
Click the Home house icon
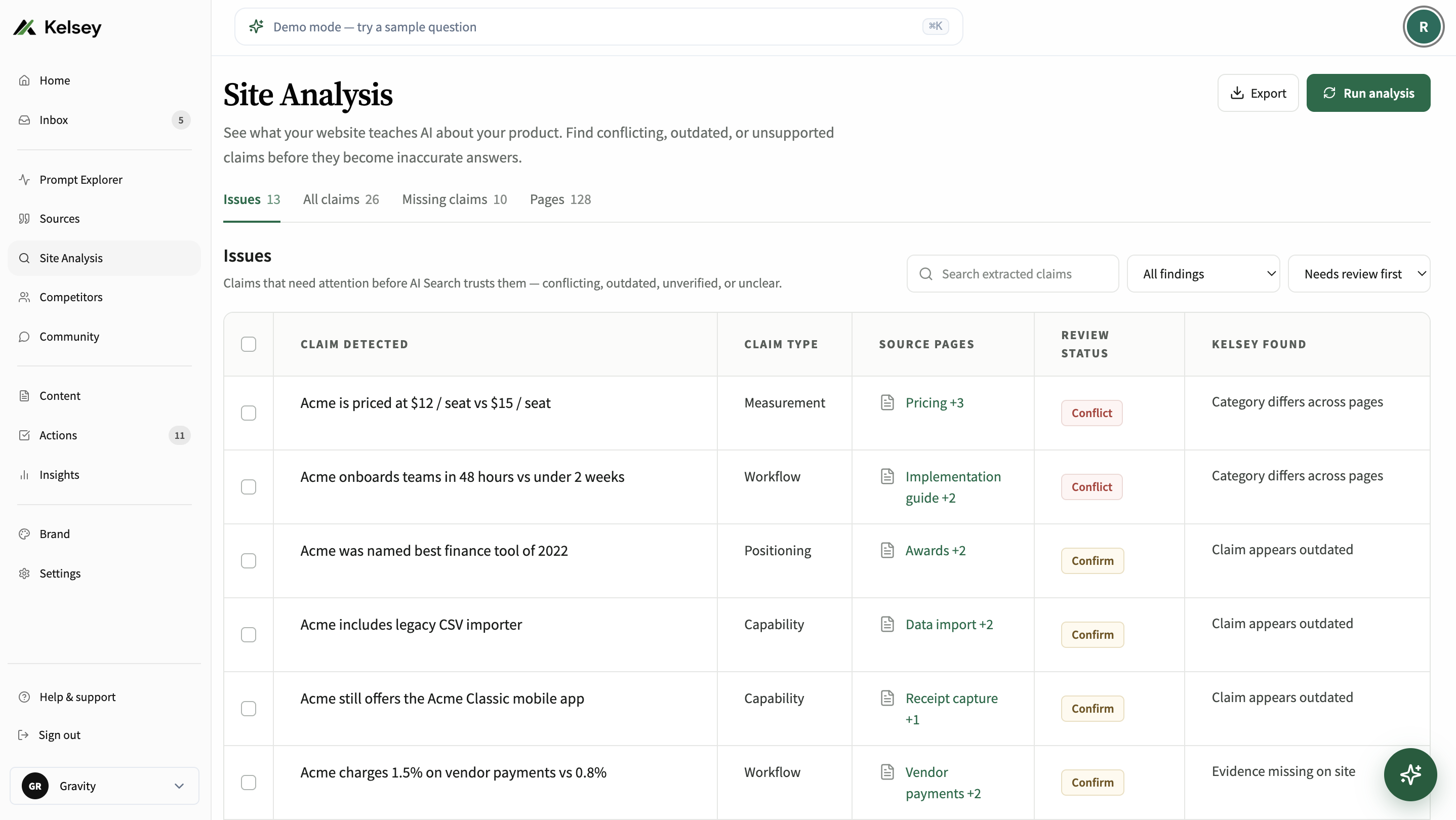tap(24, 80)
